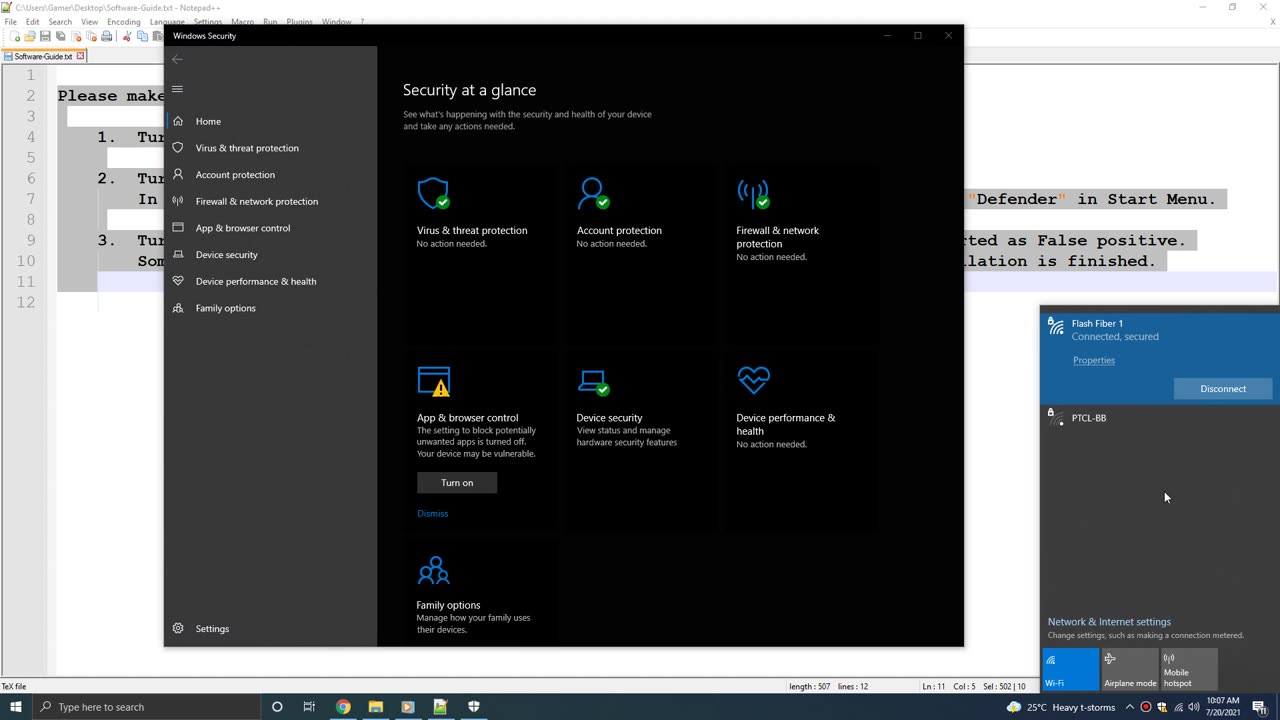
Task: Open the Notepad++ File menu
Action: point(10,21)
